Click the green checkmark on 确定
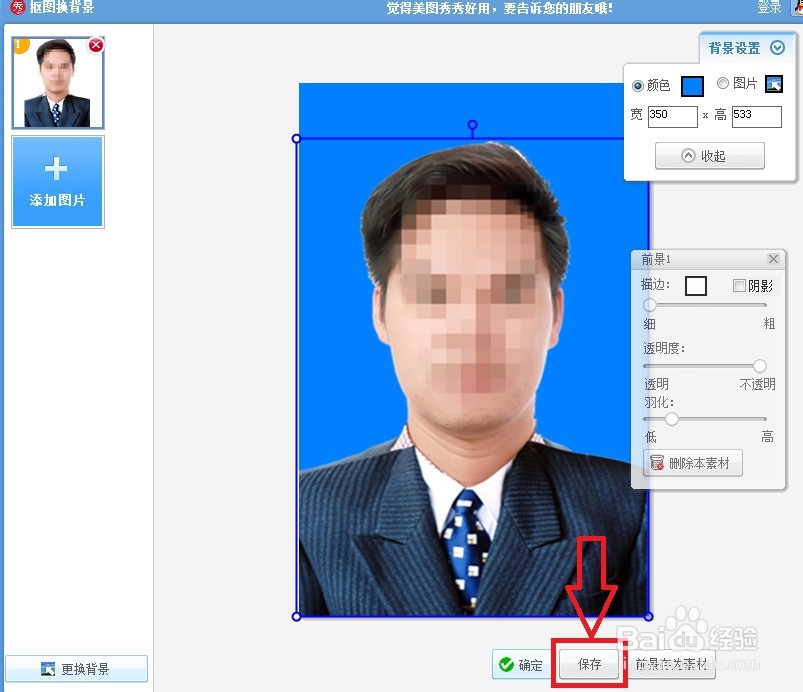803x692 pixels. point(504,664)
